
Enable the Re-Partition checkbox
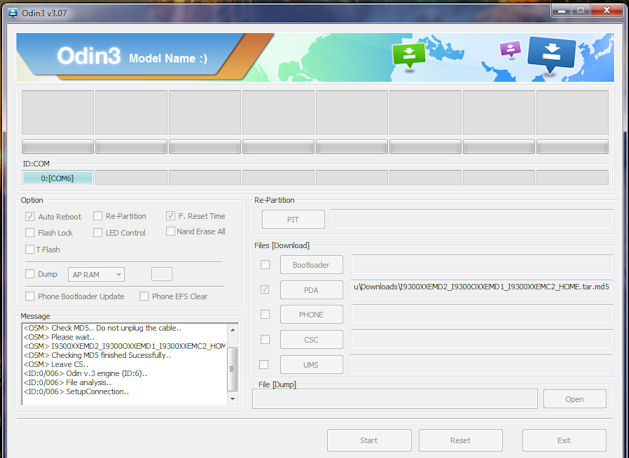pos(97,216)
